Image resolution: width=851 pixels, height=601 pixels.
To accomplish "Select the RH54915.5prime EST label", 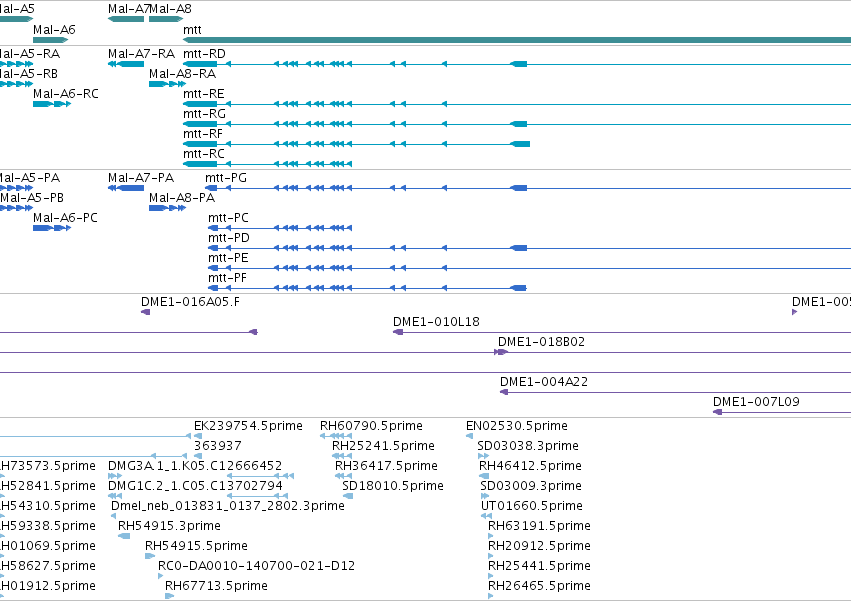I will tap(196, 546).
